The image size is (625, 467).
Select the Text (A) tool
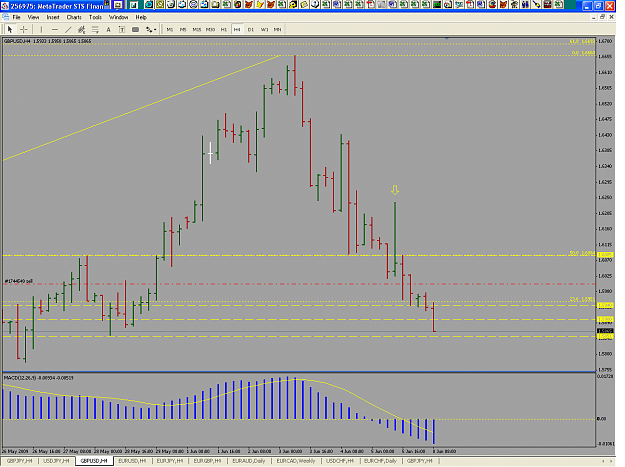point(108,29)
